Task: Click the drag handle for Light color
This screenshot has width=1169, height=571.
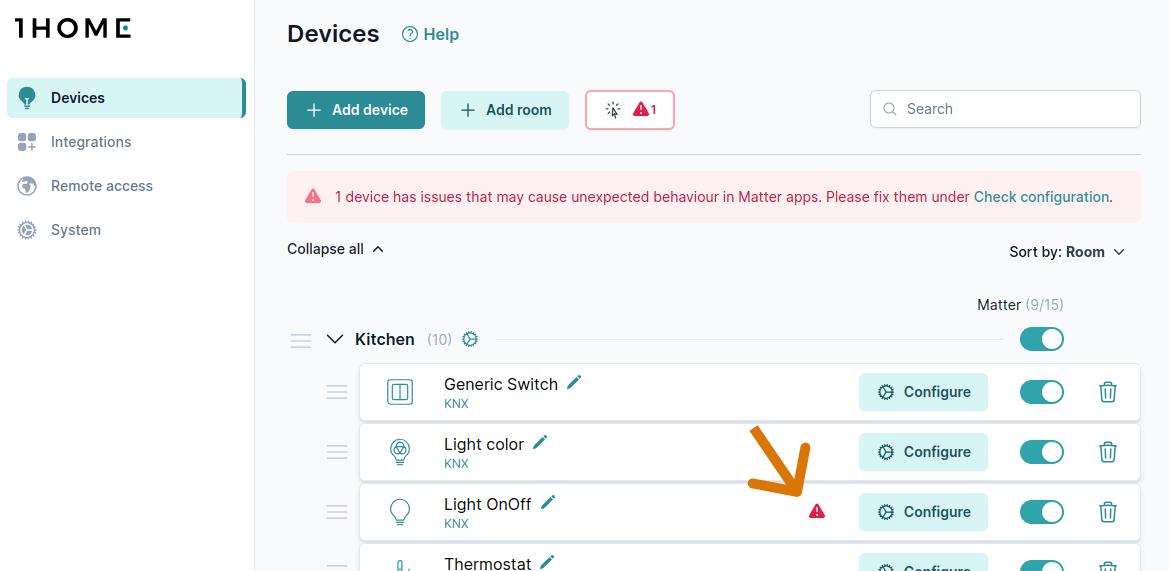Action: 337,452
